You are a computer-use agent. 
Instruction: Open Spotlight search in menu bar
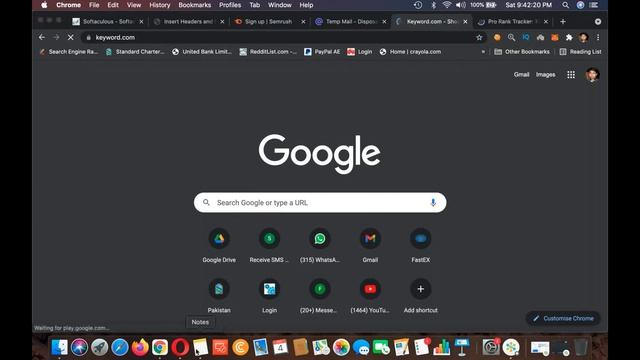(565, 5)
